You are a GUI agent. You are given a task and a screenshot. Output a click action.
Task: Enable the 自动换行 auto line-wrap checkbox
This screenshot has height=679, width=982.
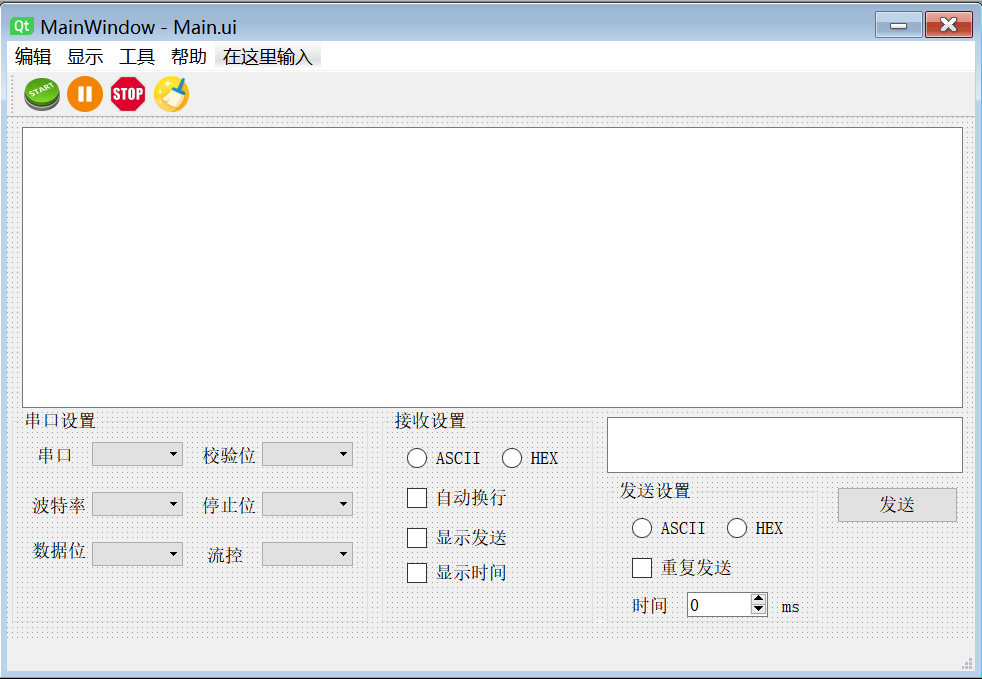coord(417,497)
